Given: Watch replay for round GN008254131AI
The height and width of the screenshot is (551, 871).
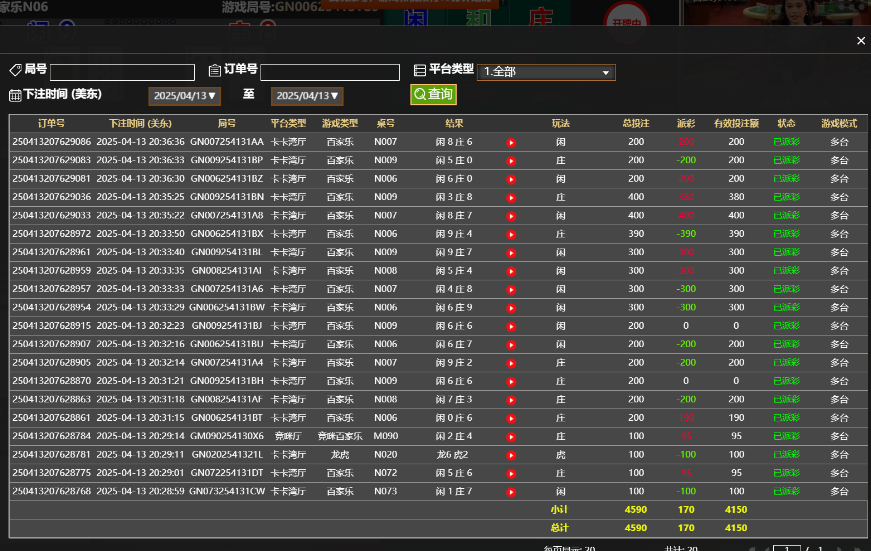Looking at the screenshot, I should tap(511, 271).
